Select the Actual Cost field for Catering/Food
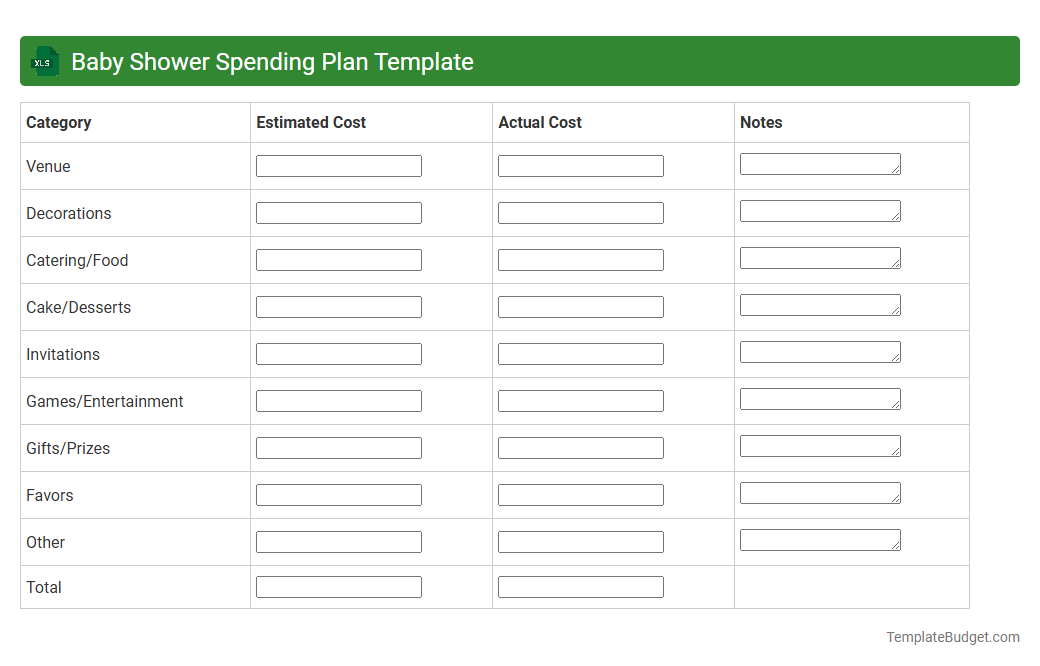 [x=580, y=259]
